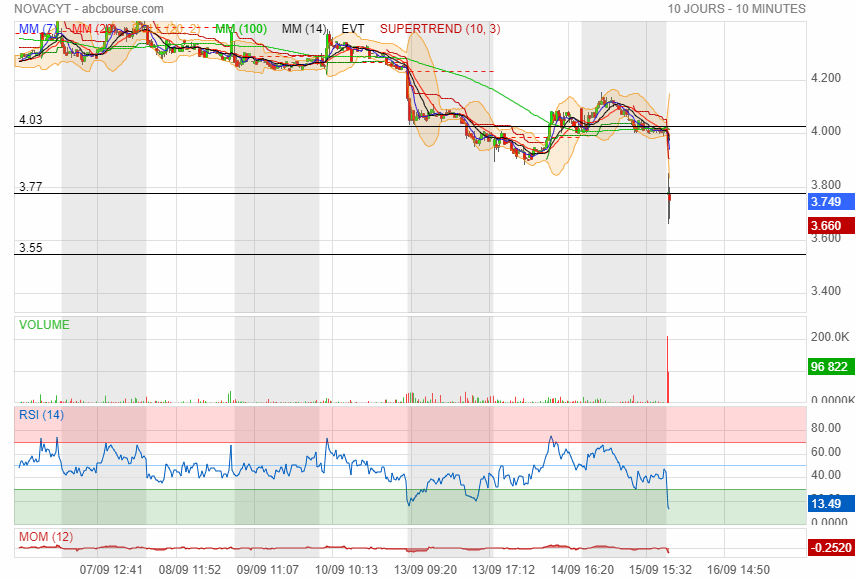Click the RSI (14) panel label

click(41, 415)
